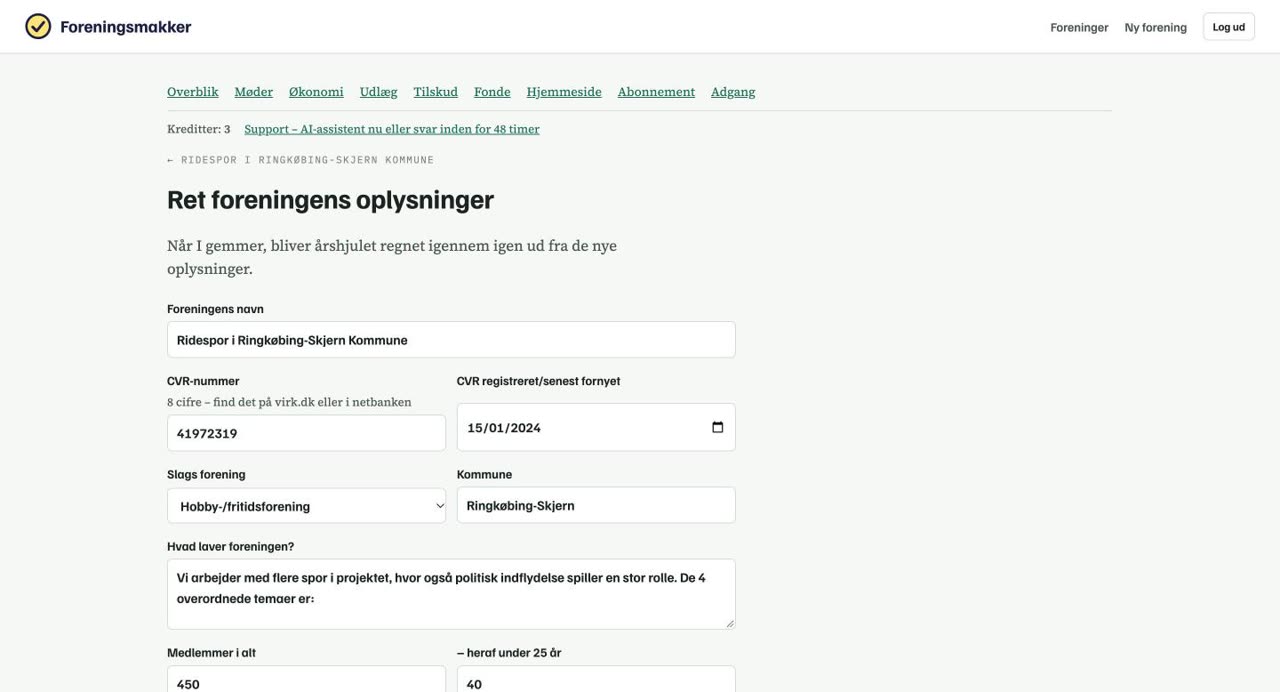
Task: Click the Kreditter: 3 text
Action: [199, 129]
